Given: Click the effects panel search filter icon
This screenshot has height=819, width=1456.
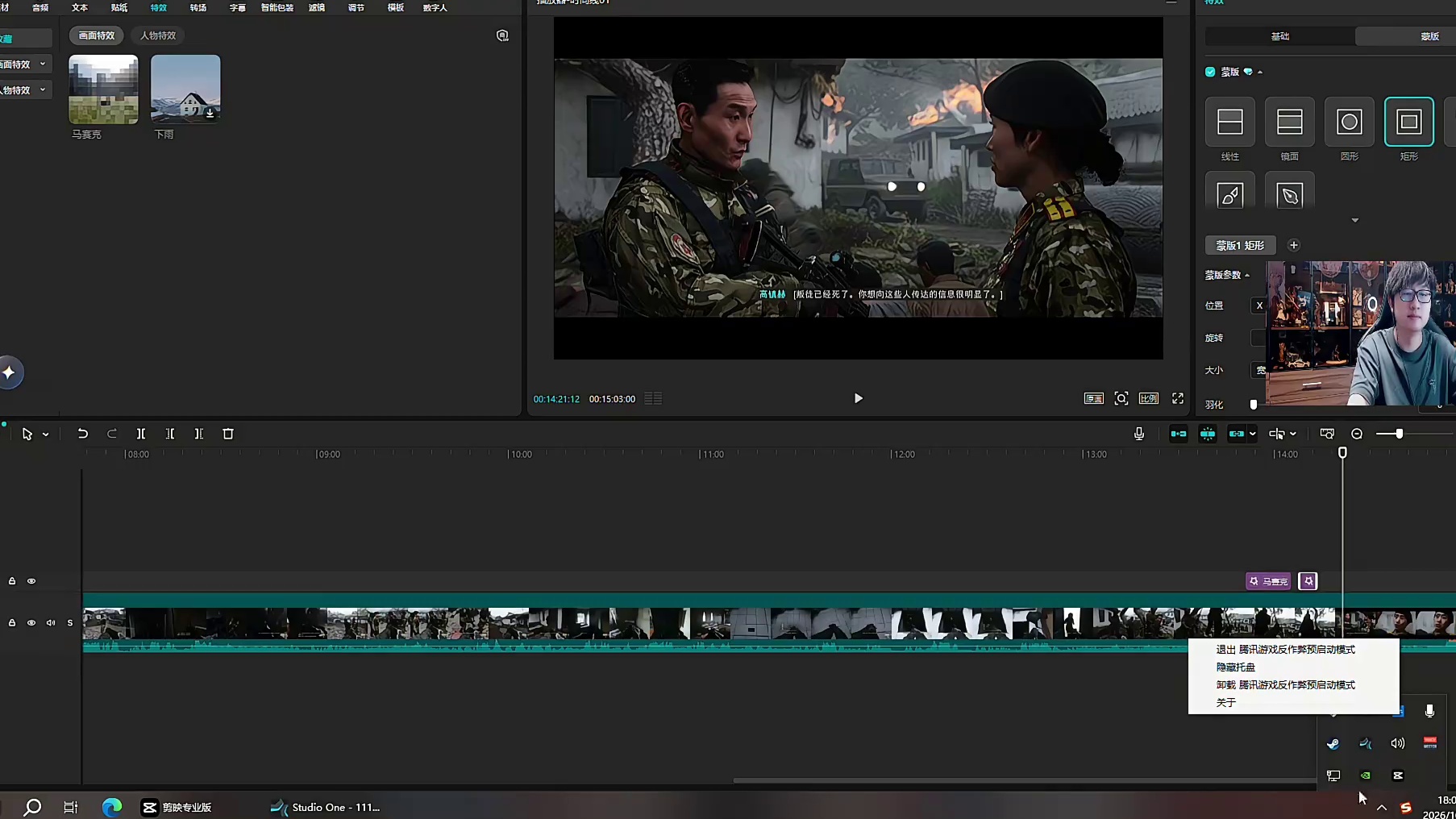Looking at the screenshot, I should point(502,35).
